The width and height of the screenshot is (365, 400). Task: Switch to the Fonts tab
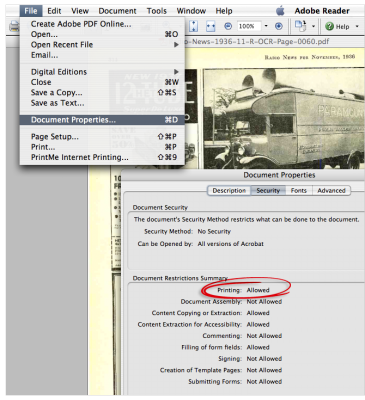point(298,190)
